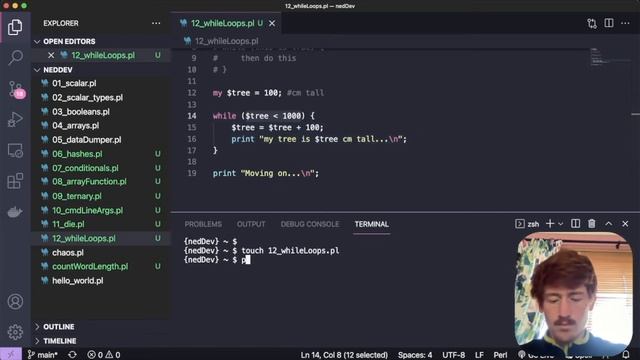Close the terminal panel
Screen dimensions: 640x360
[x=625, y=224]
